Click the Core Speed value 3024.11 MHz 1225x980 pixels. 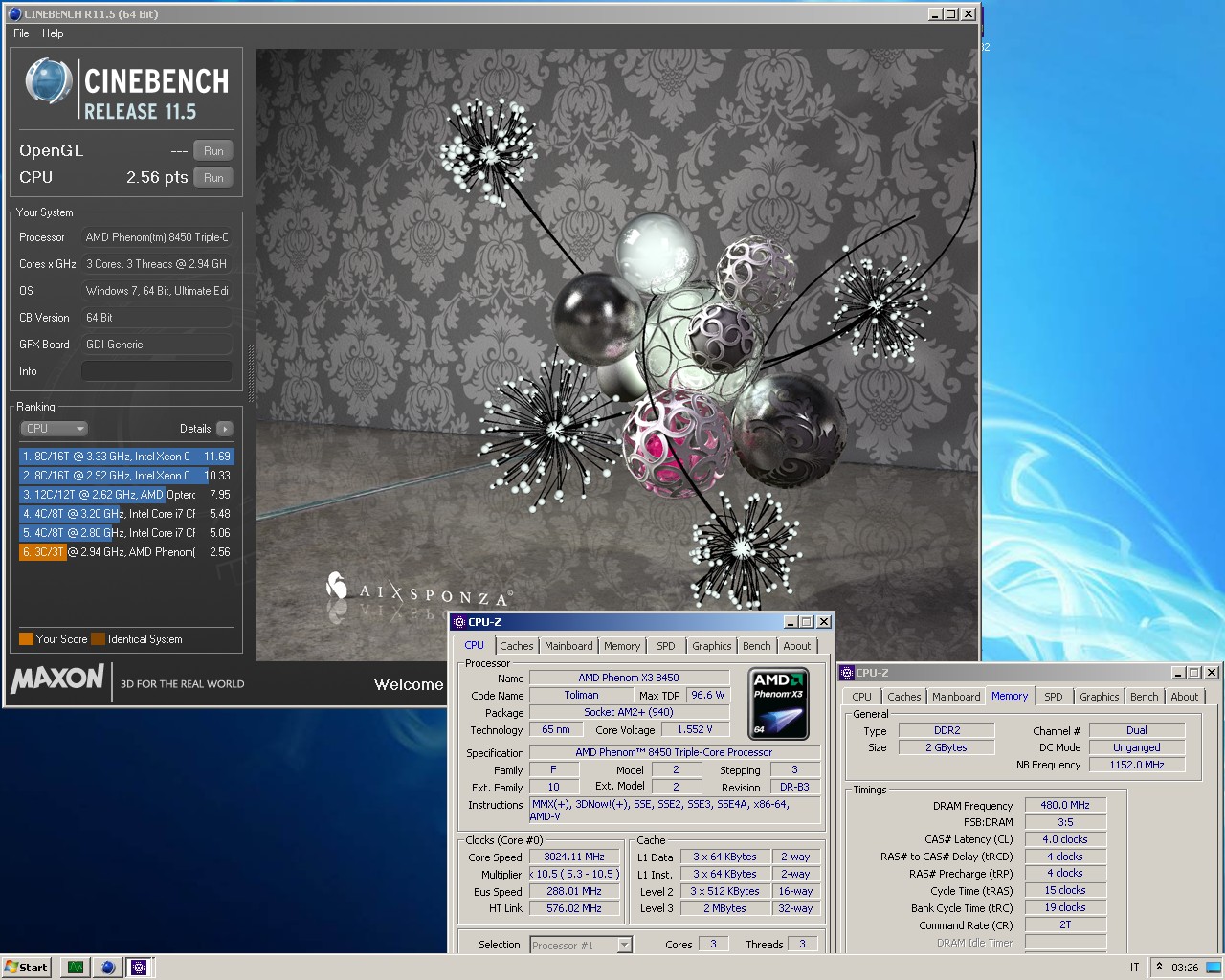click(574, 857)
